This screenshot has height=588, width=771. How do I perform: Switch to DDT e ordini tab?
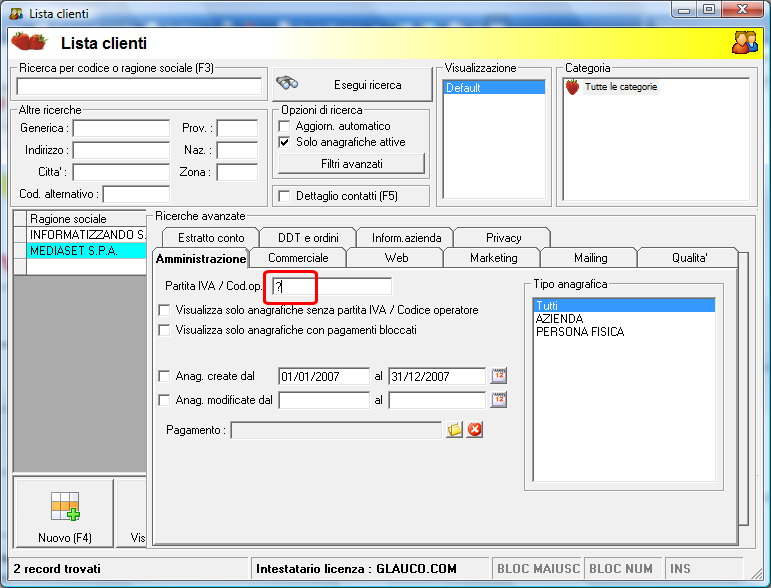308,238
